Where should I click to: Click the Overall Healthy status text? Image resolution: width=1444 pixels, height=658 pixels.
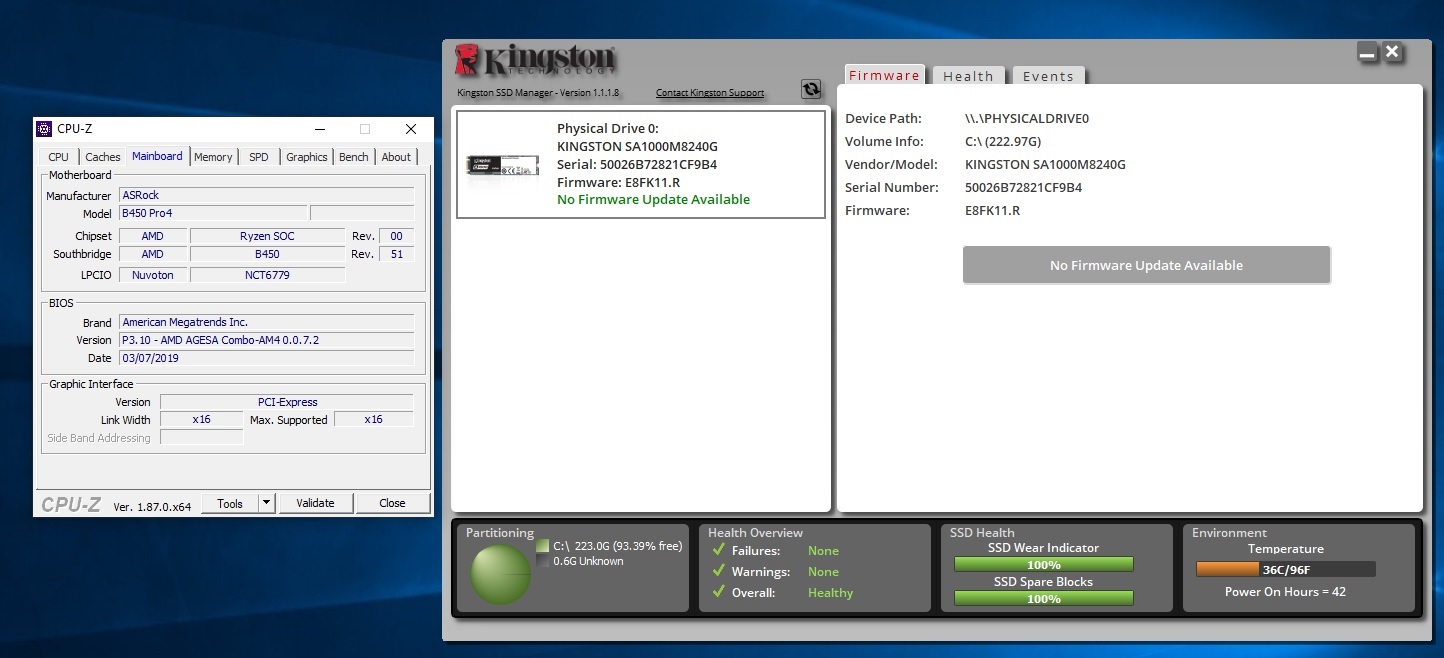coord(830,592)
